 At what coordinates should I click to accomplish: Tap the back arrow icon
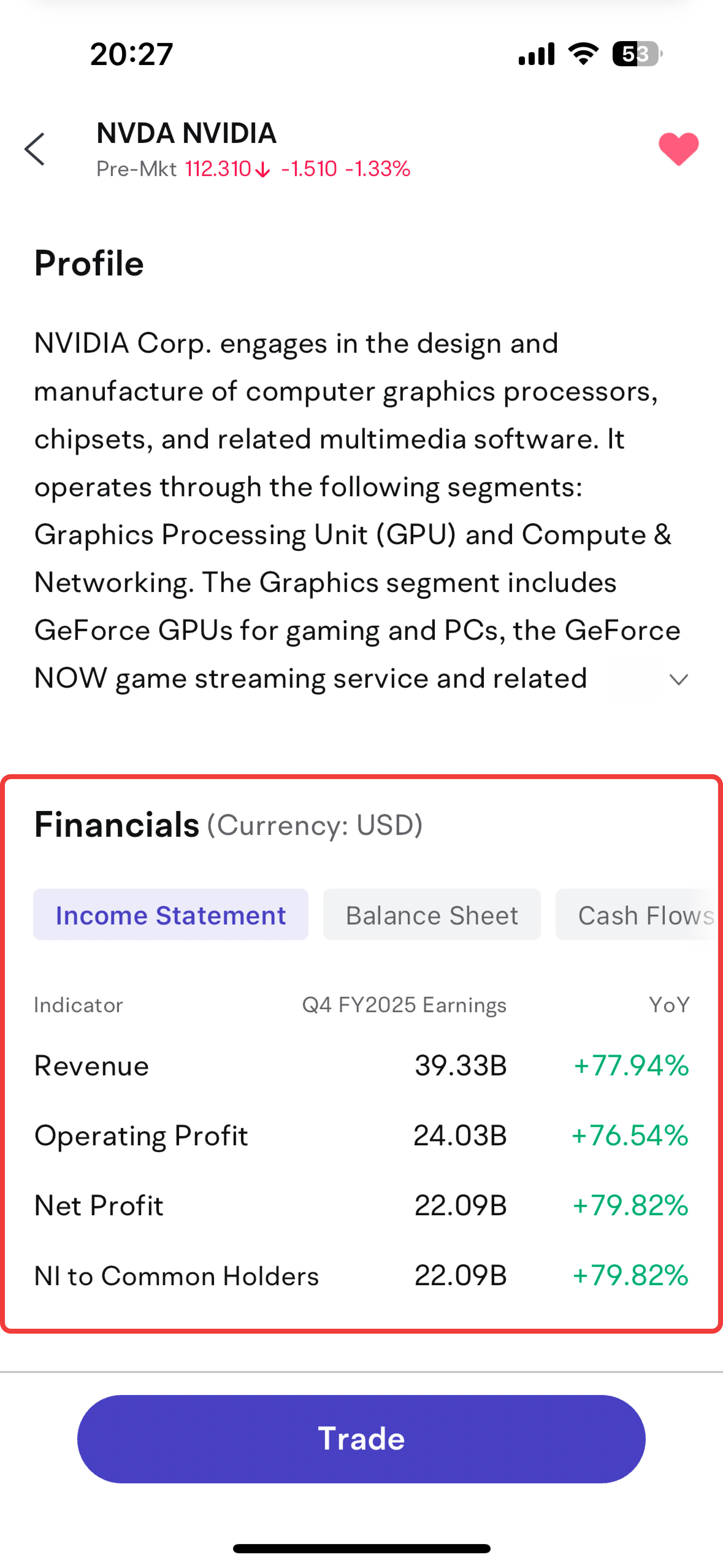[35, 149]
